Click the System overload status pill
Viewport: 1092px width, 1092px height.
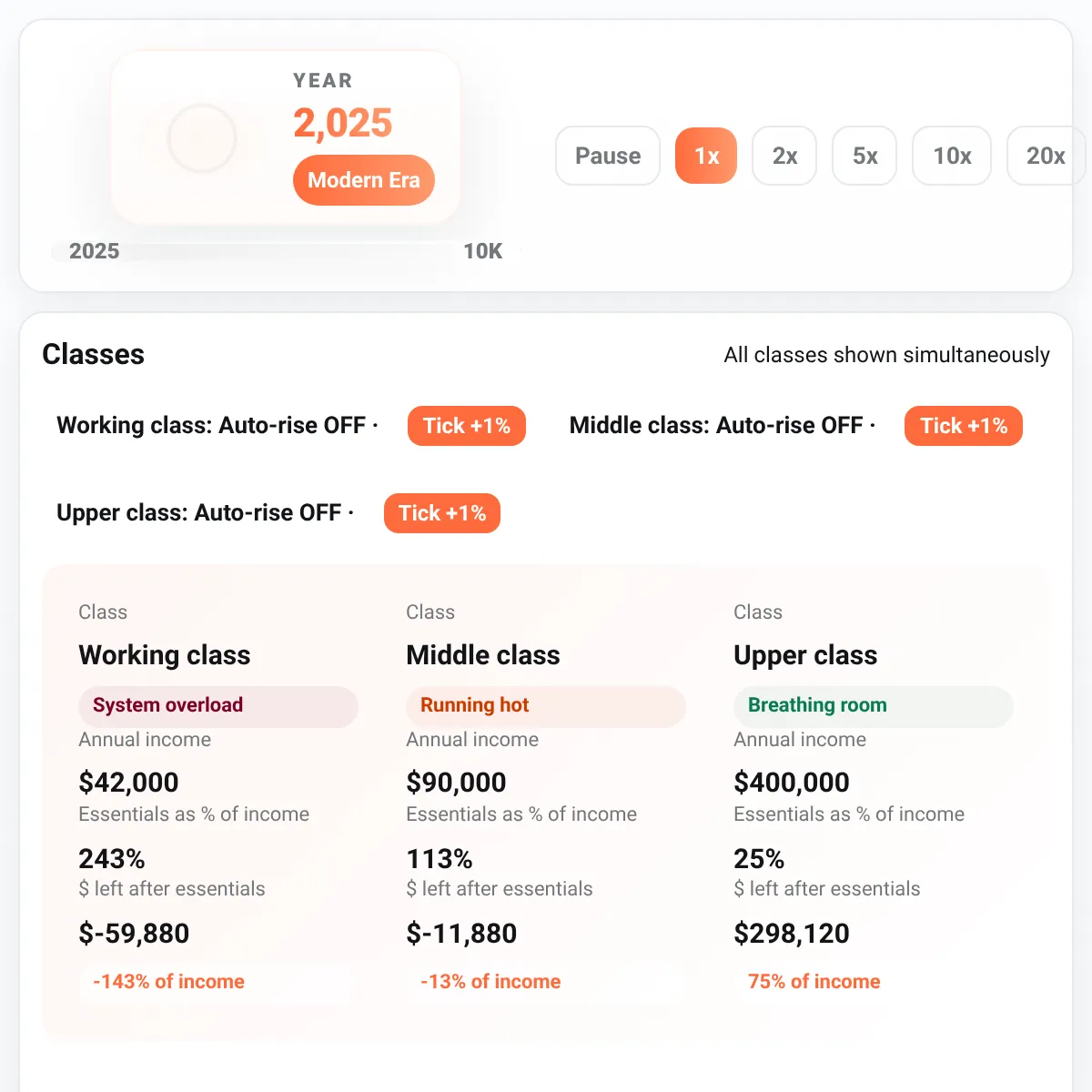(218, 706)
